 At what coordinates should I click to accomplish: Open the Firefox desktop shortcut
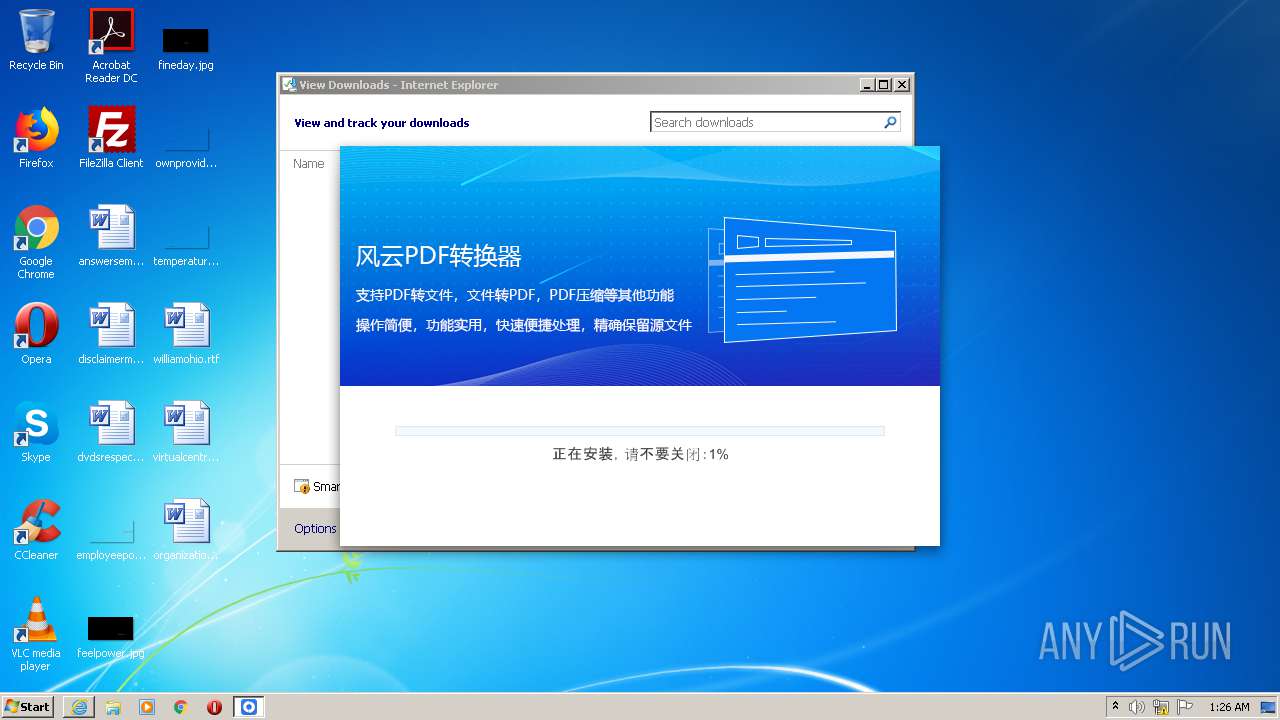tap(36, 138)
